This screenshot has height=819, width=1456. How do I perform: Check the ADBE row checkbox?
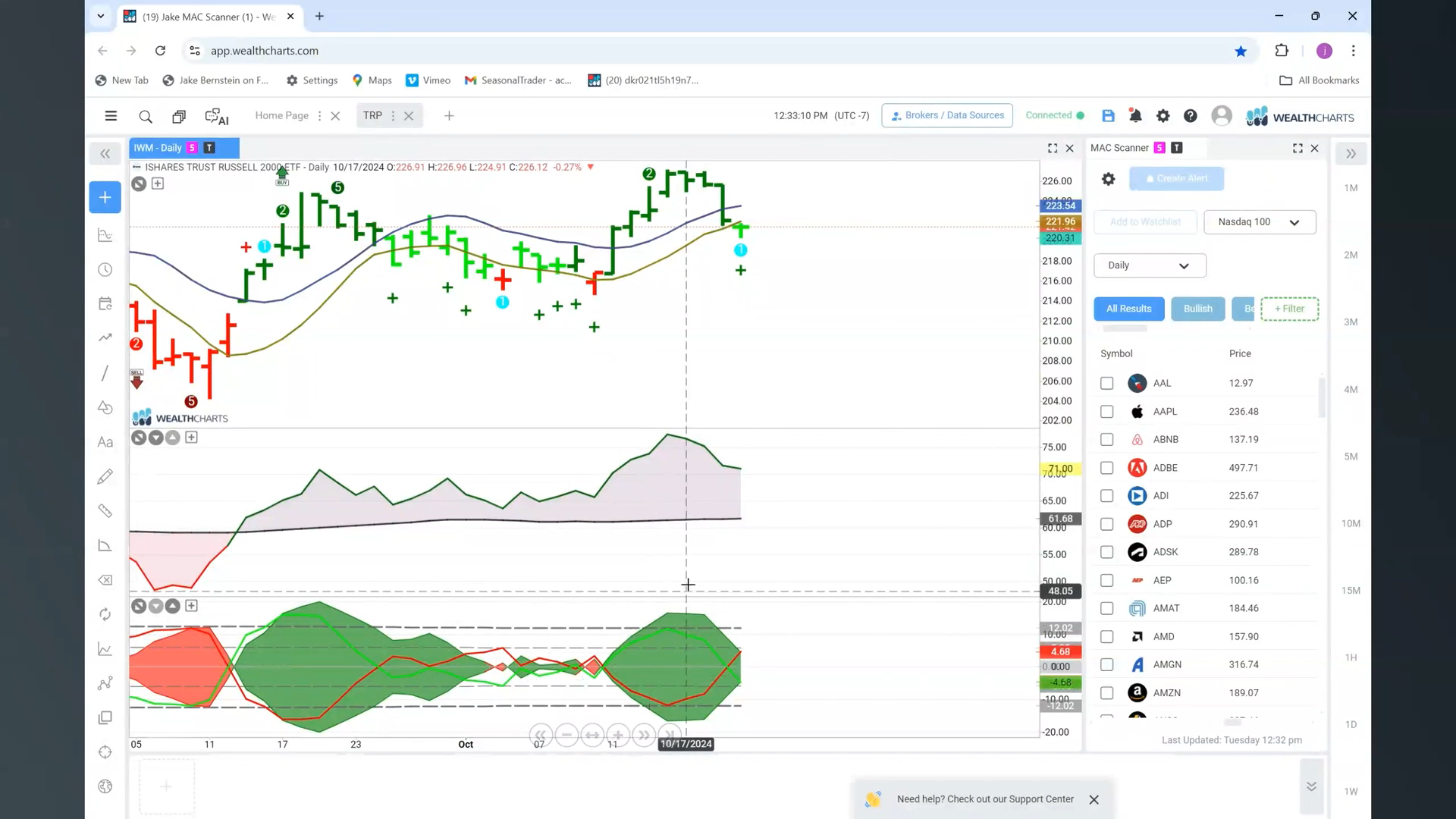click(x=1106, y=468)
